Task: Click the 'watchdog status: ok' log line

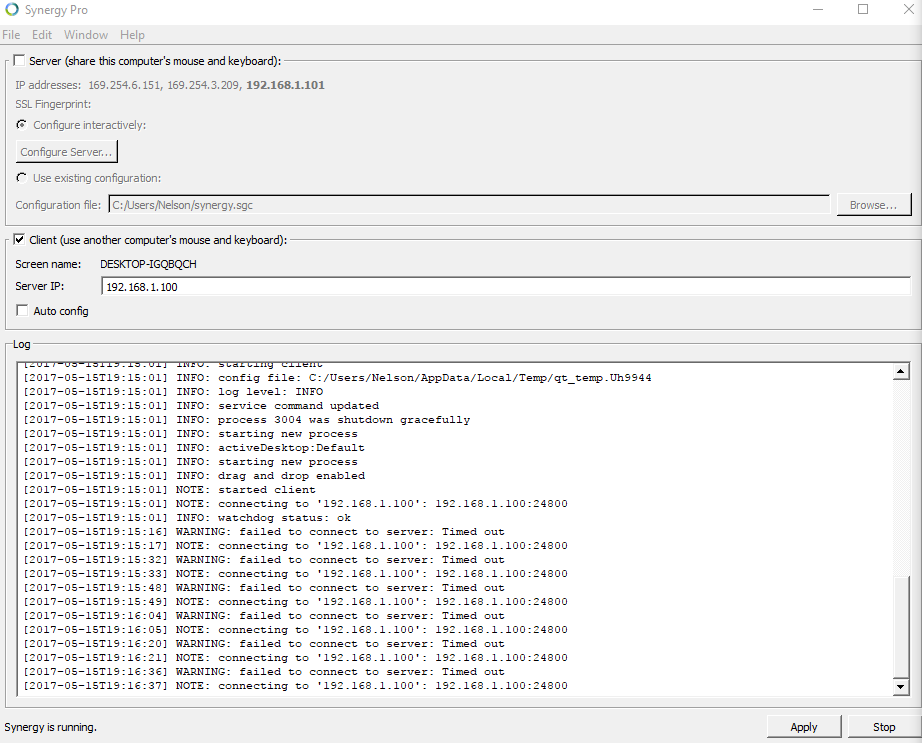Action: (x=187, y=518)
